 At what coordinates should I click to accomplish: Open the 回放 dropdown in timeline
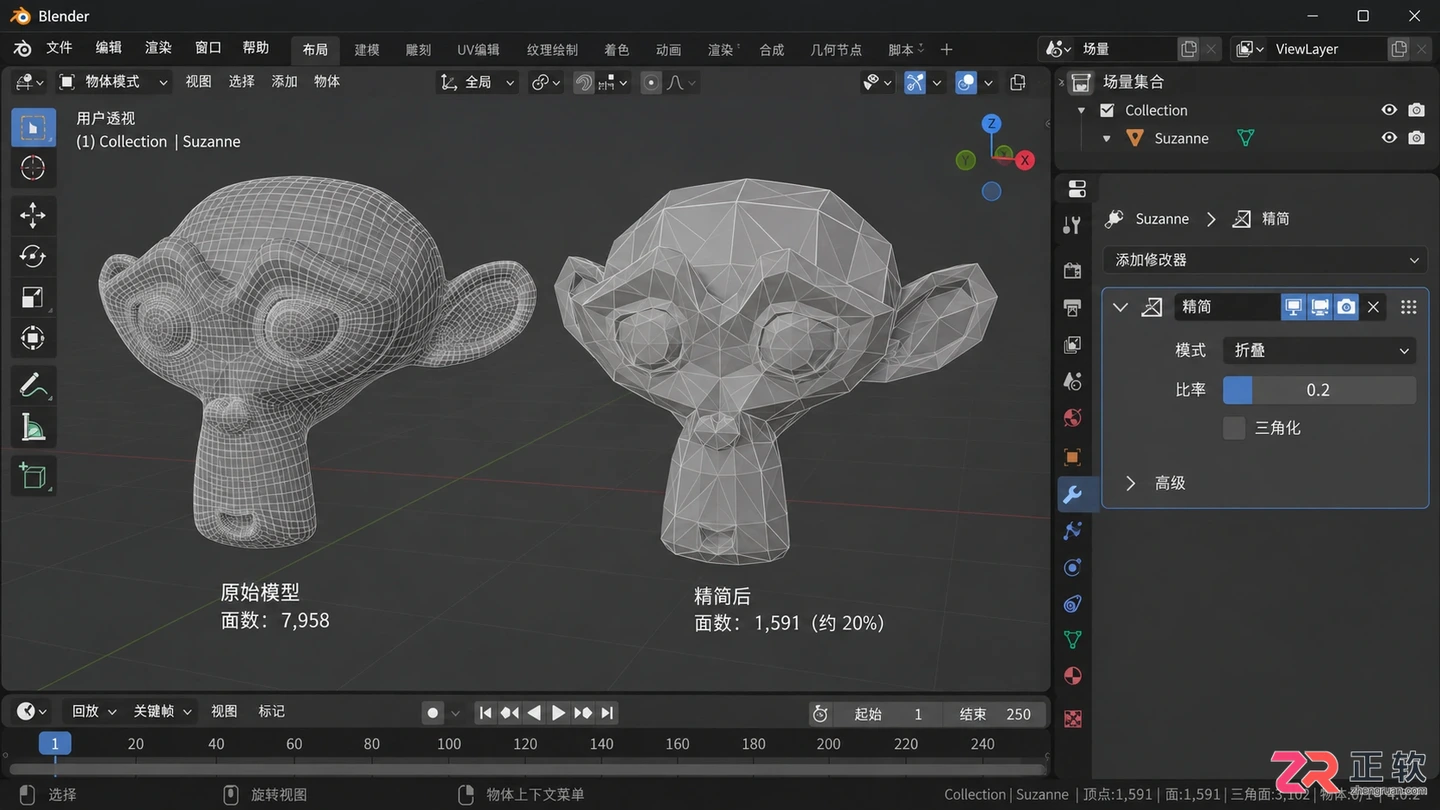[94, 711]
